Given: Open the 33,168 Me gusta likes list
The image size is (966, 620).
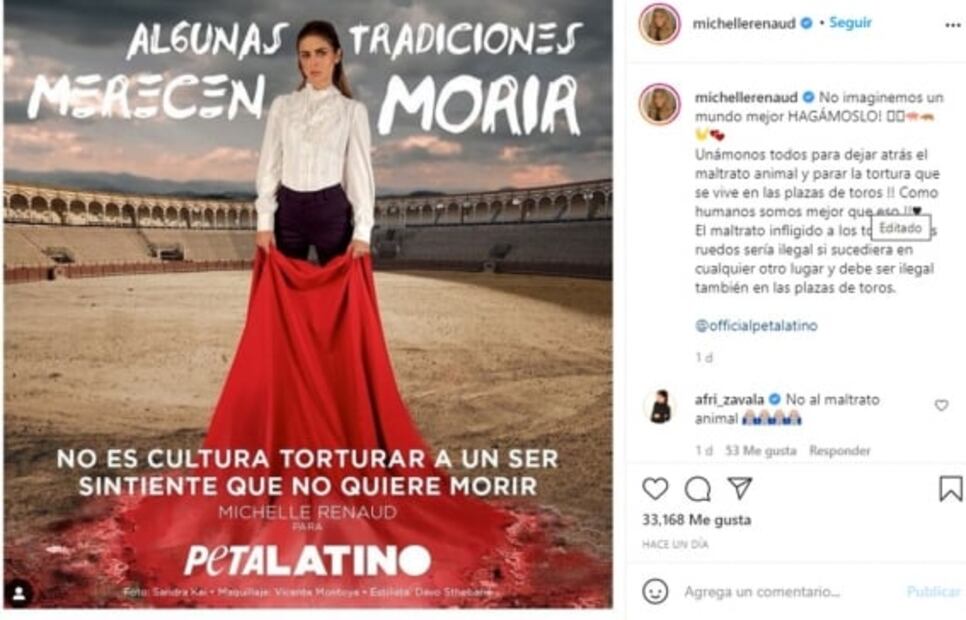Looking at the screenshot, I should (x=696, y=520).
